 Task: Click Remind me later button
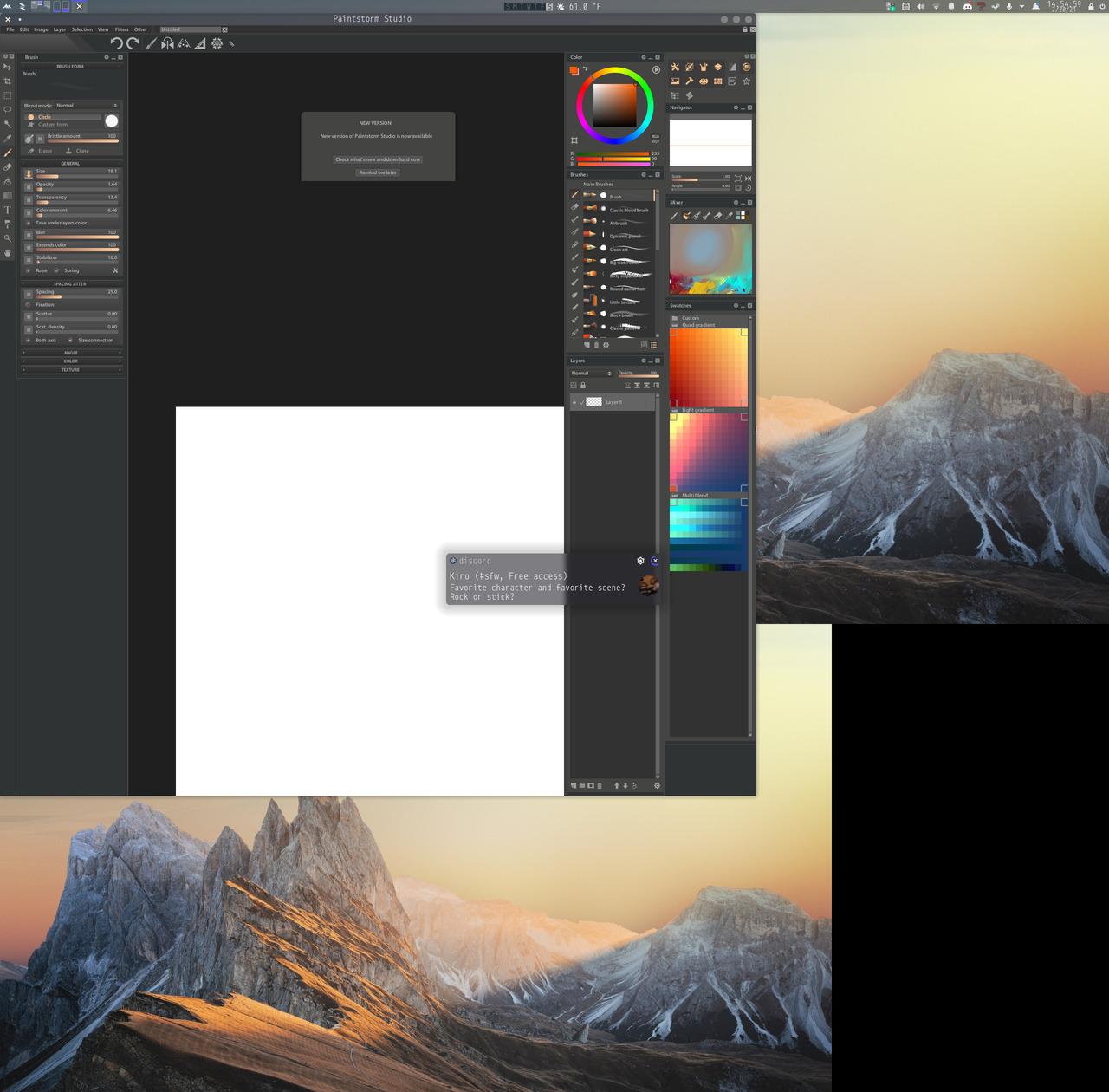click(378, 172)
